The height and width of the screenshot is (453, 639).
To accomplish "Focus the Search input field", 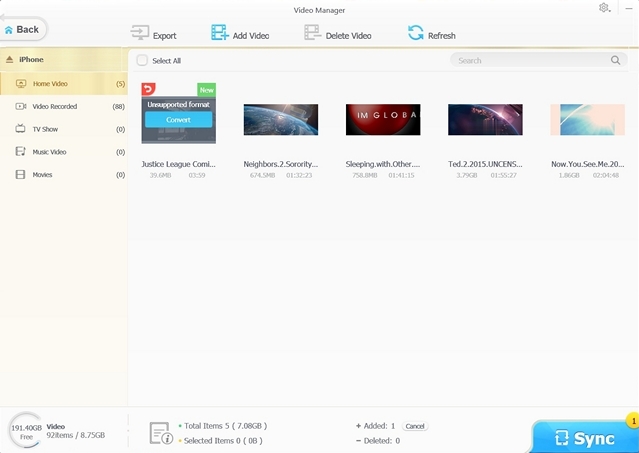I will (x=538, y=60).
